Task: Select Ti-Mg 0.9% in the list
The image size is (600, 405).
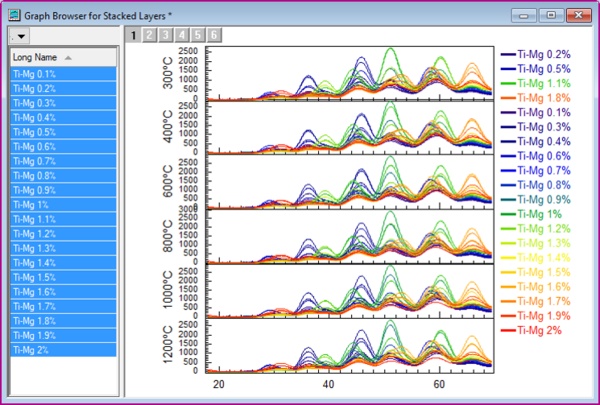Action: click(x=64, y=190)
